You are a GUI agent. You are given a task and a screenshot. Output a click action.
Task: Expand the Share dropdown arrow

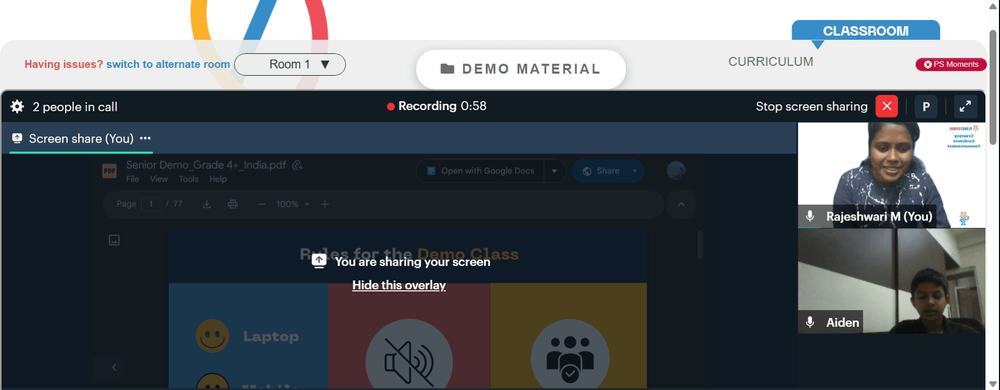pos(635,171)
